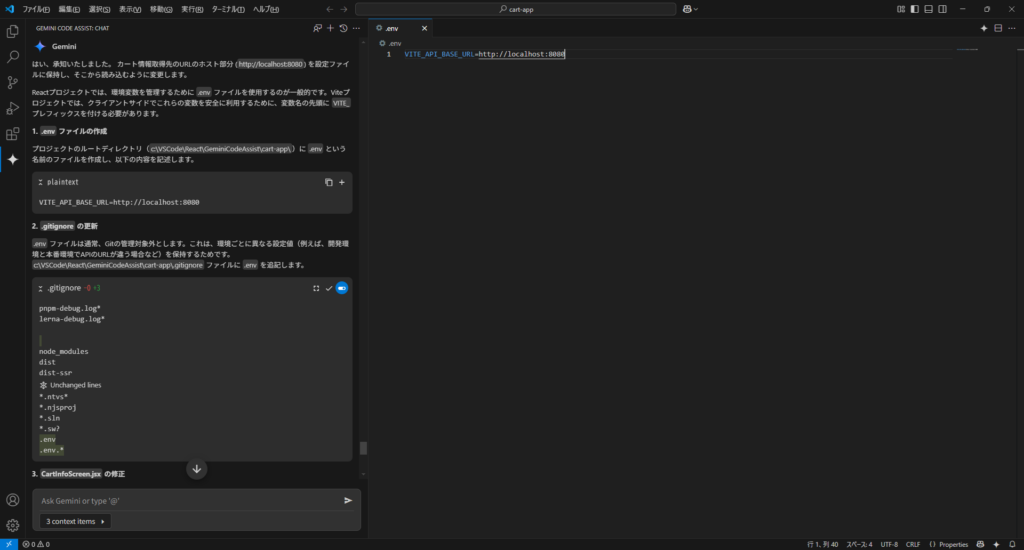Screen dimensions: 1024x550
Task: Open the 編集 menu
Action: (69, 9)
